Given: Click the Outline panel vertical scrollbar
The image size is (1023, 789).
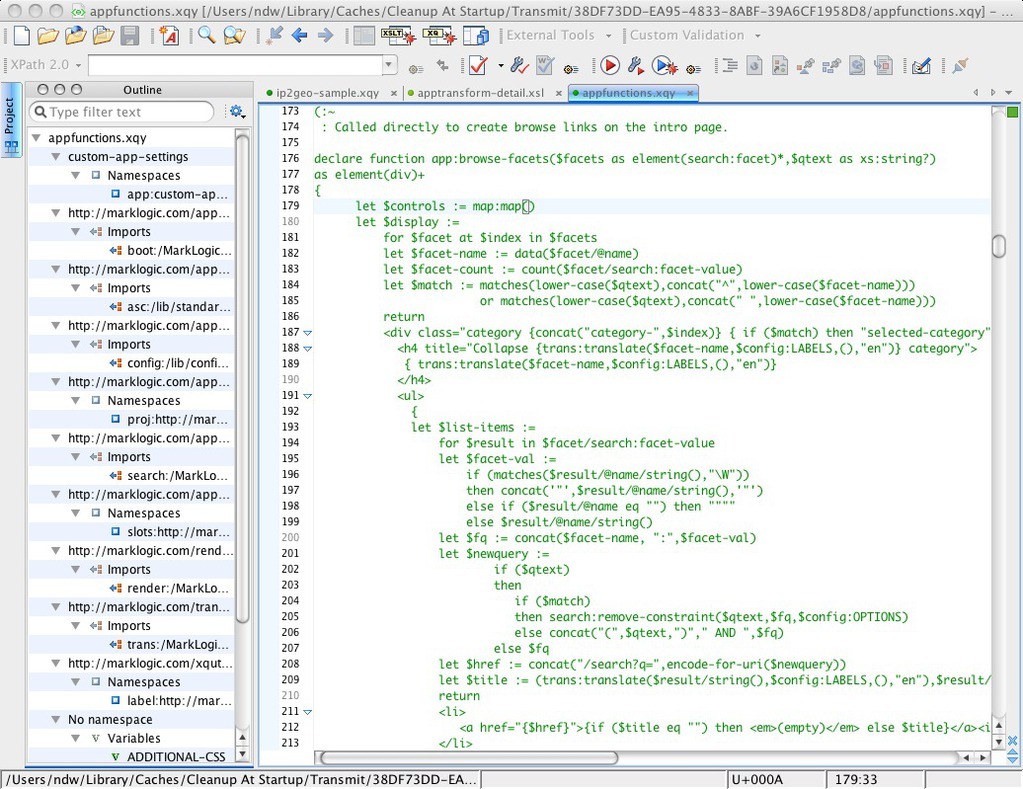Looking at the screenshot, I should click(x=242, y=377).
